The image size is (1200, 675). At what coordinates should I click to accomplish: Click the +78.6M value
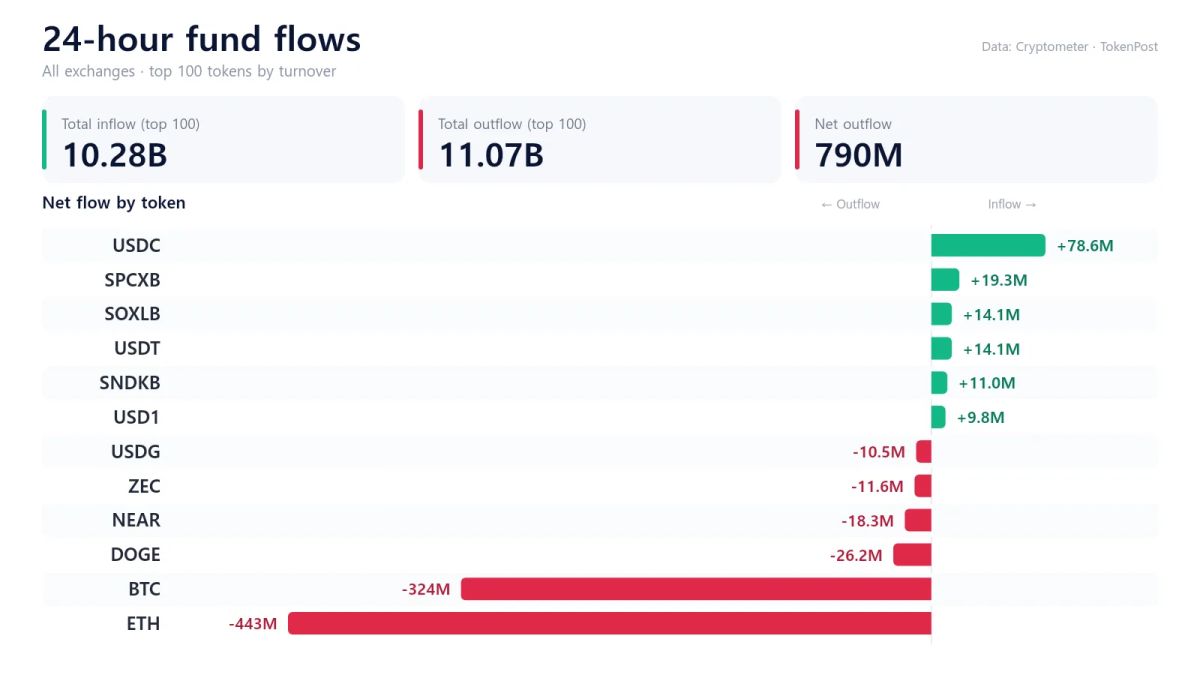(x=1085, y=246)
